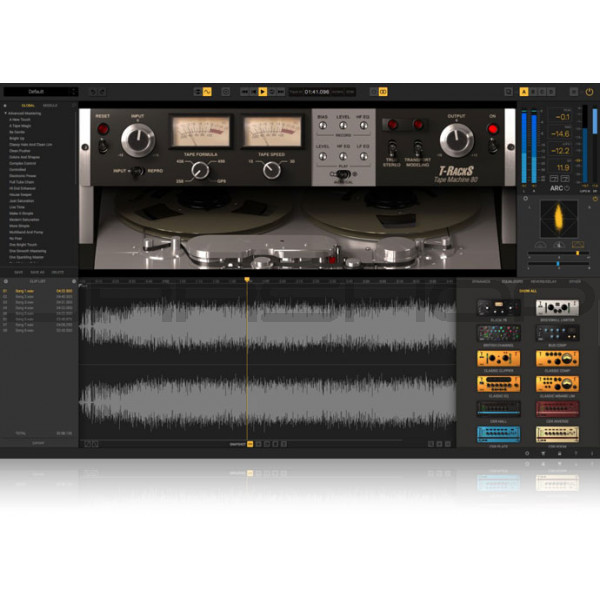The width and height of the screenshot is (600, 600).
Task: Click the yellow scope mode icon under the phase scope
Action: [x=577, y=245]
